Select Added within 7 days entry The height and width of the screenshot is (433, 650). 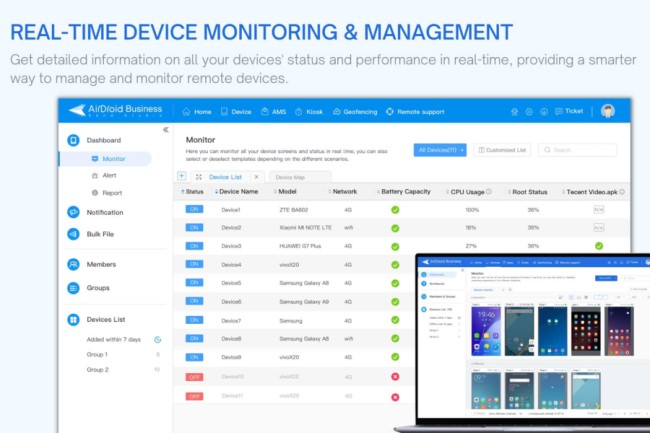114,339
